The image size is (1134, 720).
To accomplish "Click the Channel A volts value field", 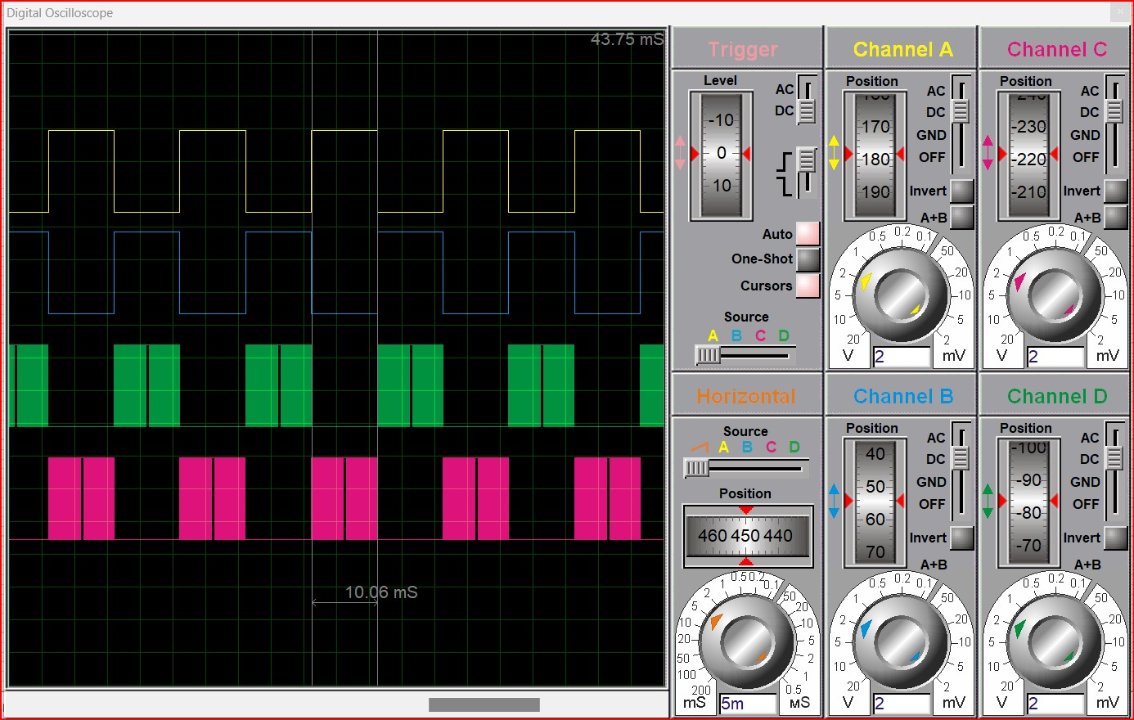I will 901,356.
